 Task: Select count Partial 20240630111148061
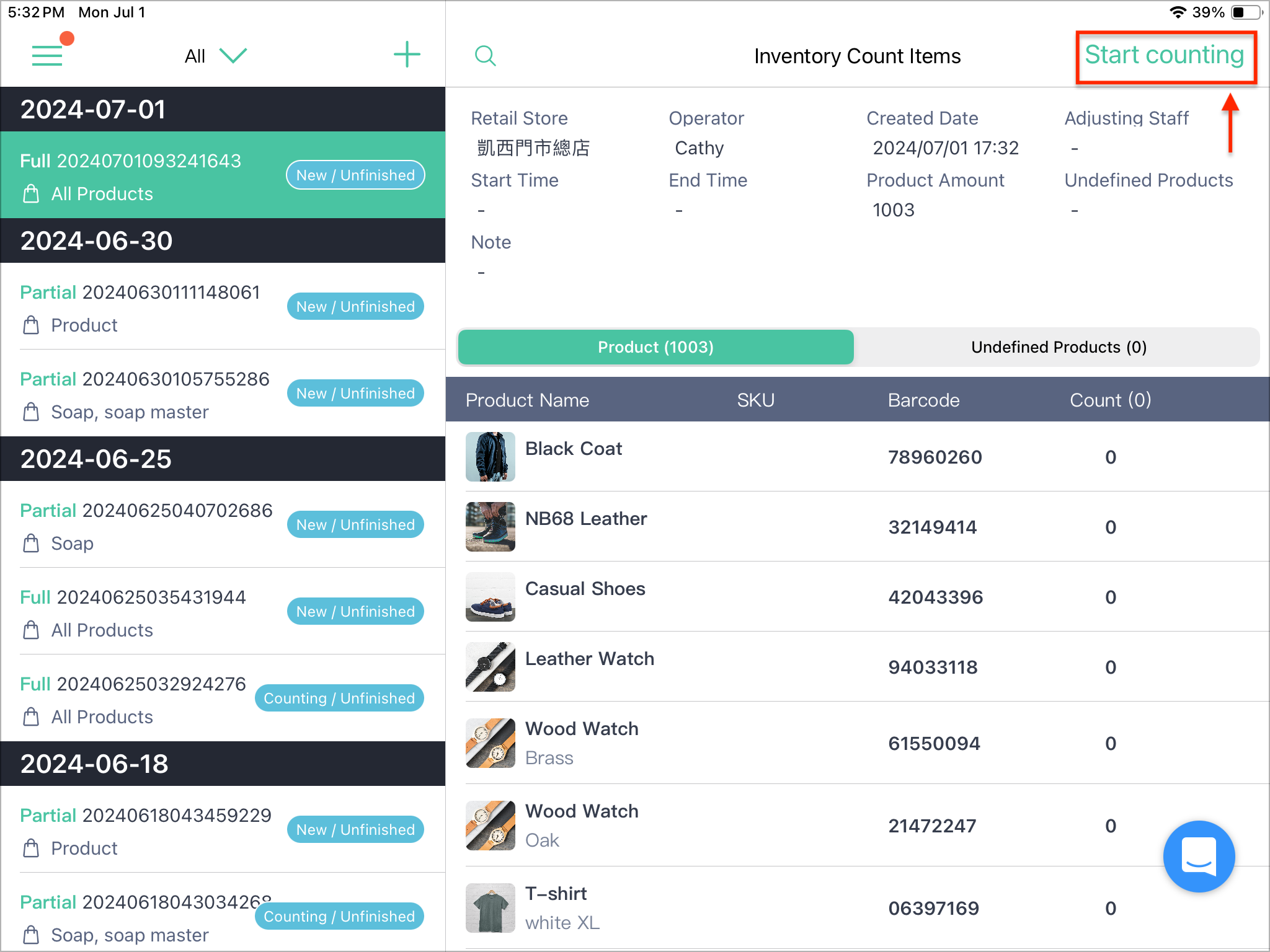pyautogui.click(x=223, y=306)
